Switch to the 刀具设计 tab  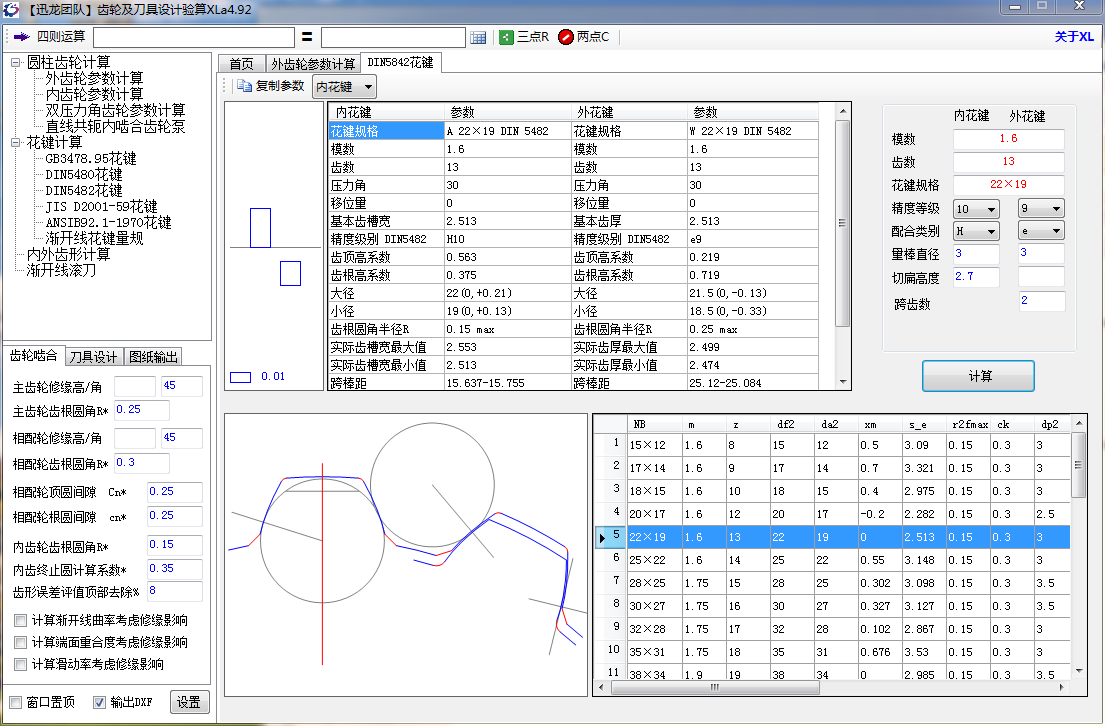[x=94, y=357]
